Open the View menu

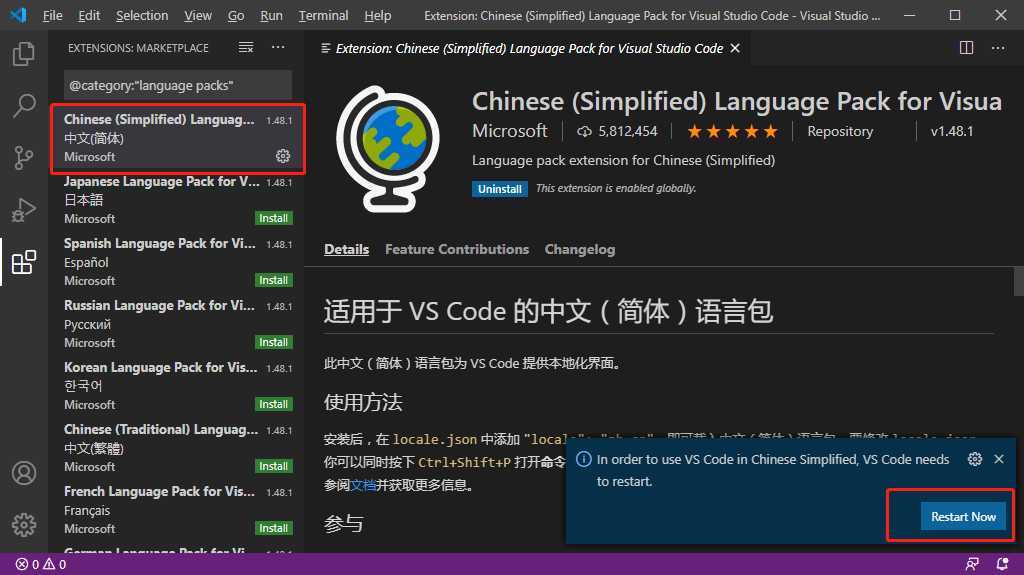(x=198, y=15)
